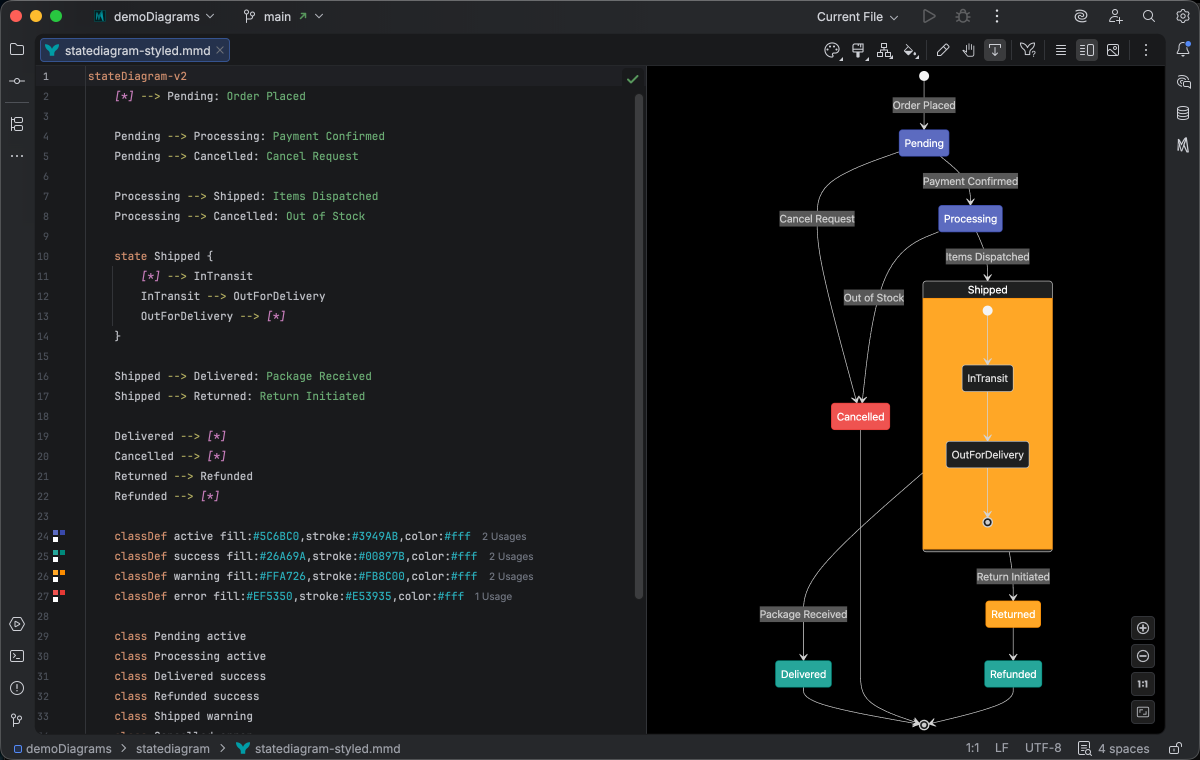
Task: Click the green inspection checkmark in editor
Action: tap(632, 77)
